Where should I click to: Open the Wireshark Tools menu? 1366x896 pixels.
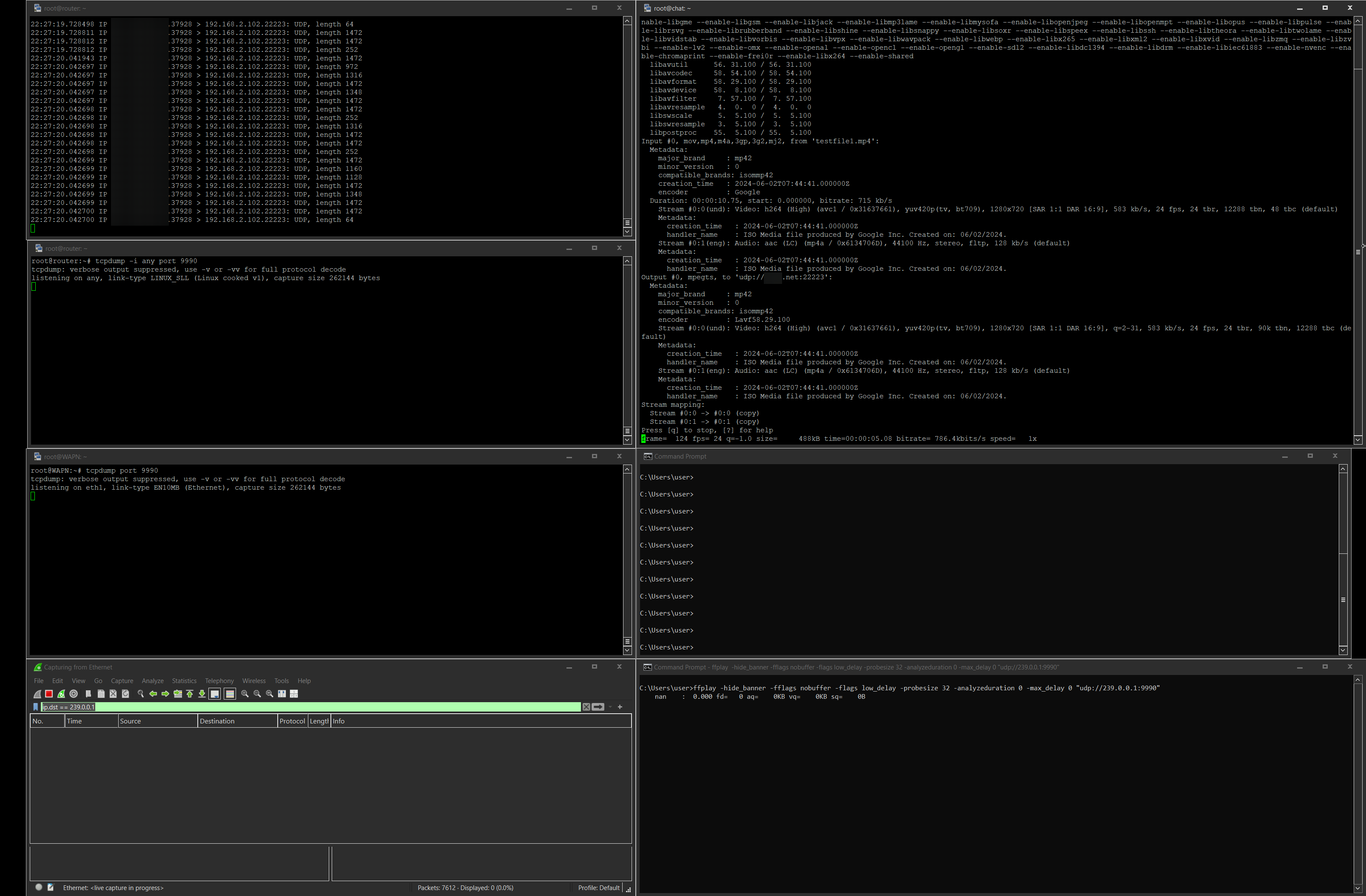pyautogui.click(x=281, y=681)
